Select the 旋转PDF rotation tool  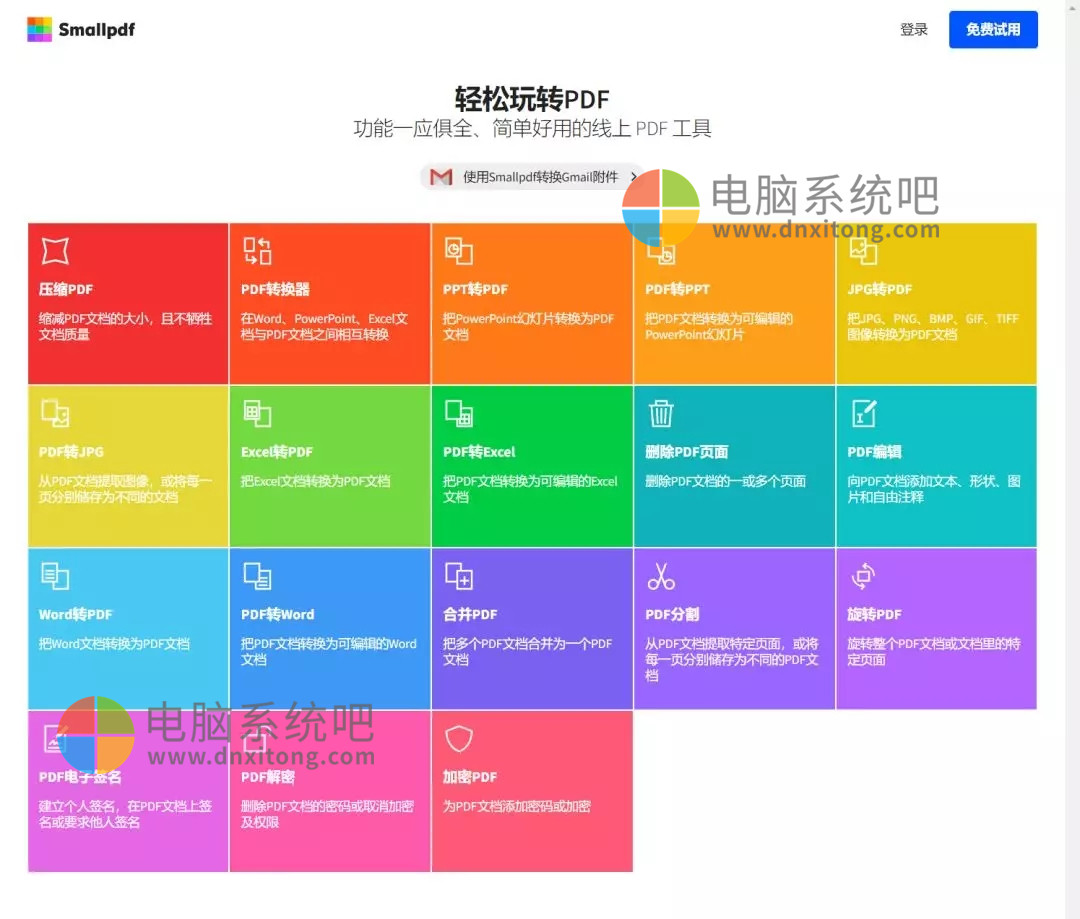pos(863,576)
